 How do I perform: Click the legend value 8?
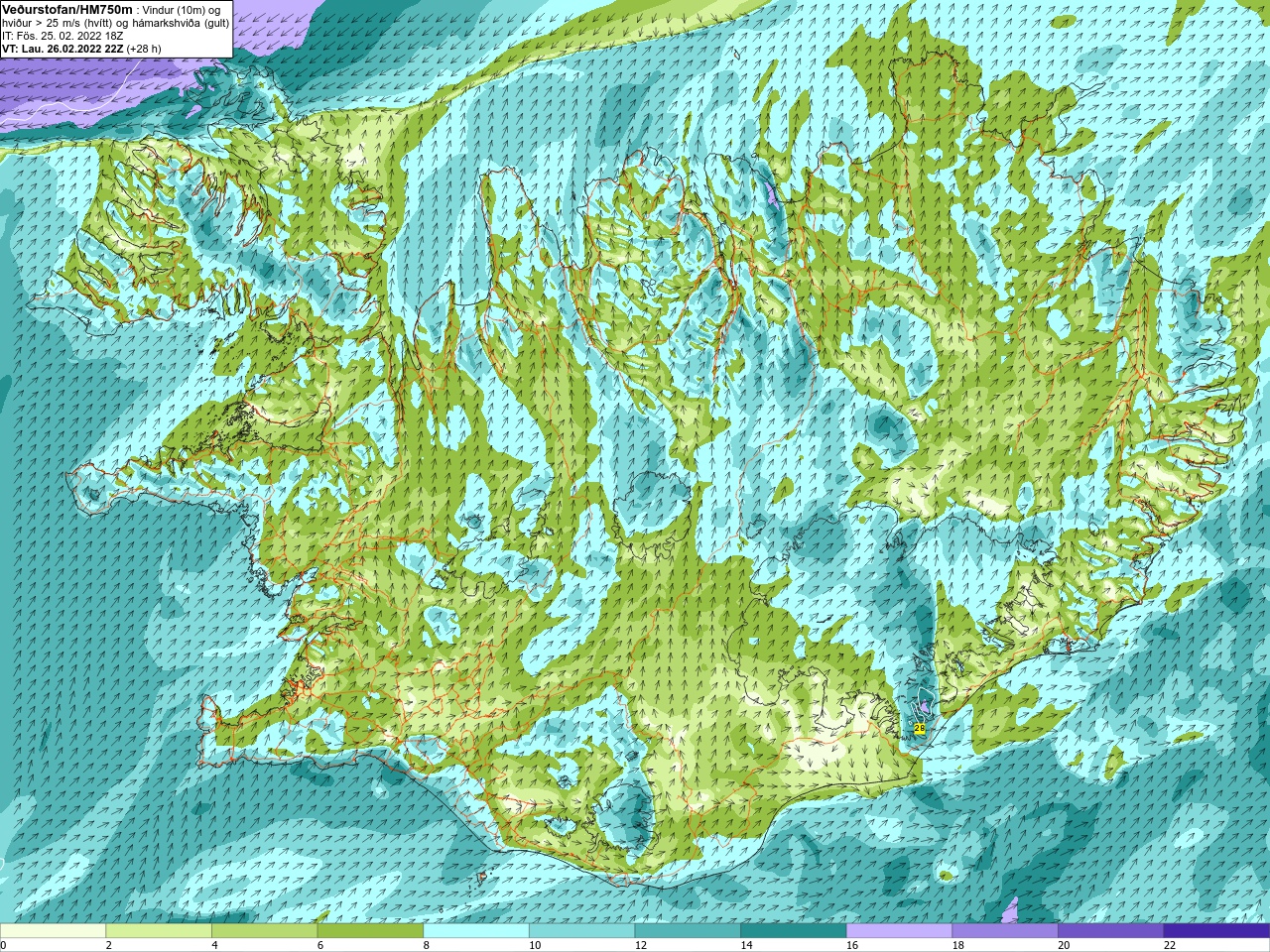coord(427,946)
